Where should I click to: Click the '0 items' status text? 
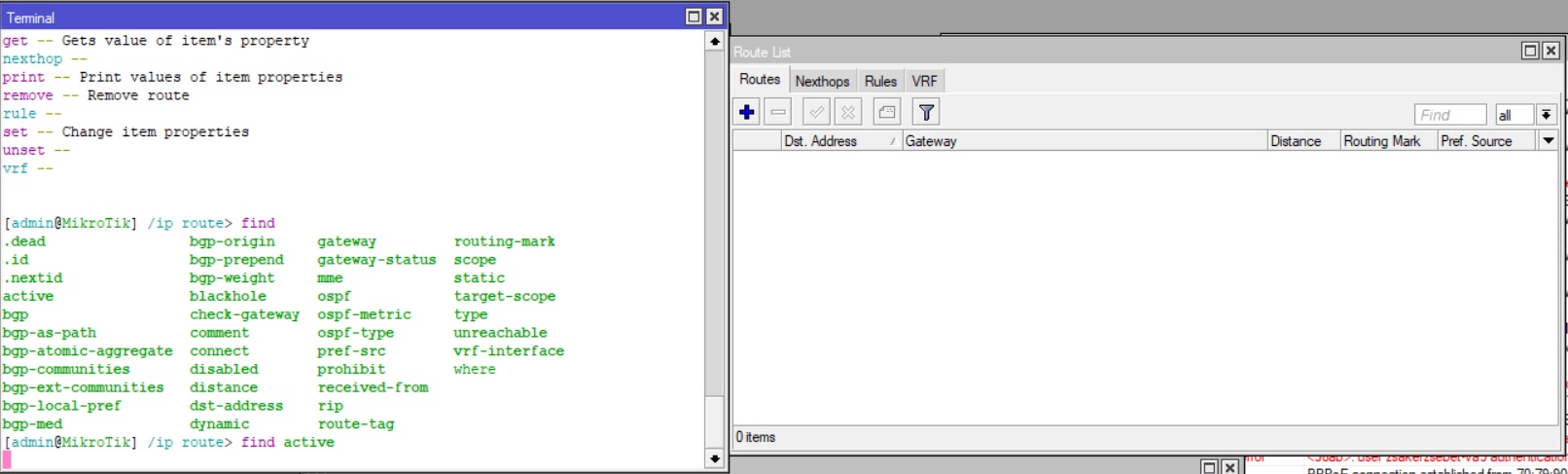point(756,437)
